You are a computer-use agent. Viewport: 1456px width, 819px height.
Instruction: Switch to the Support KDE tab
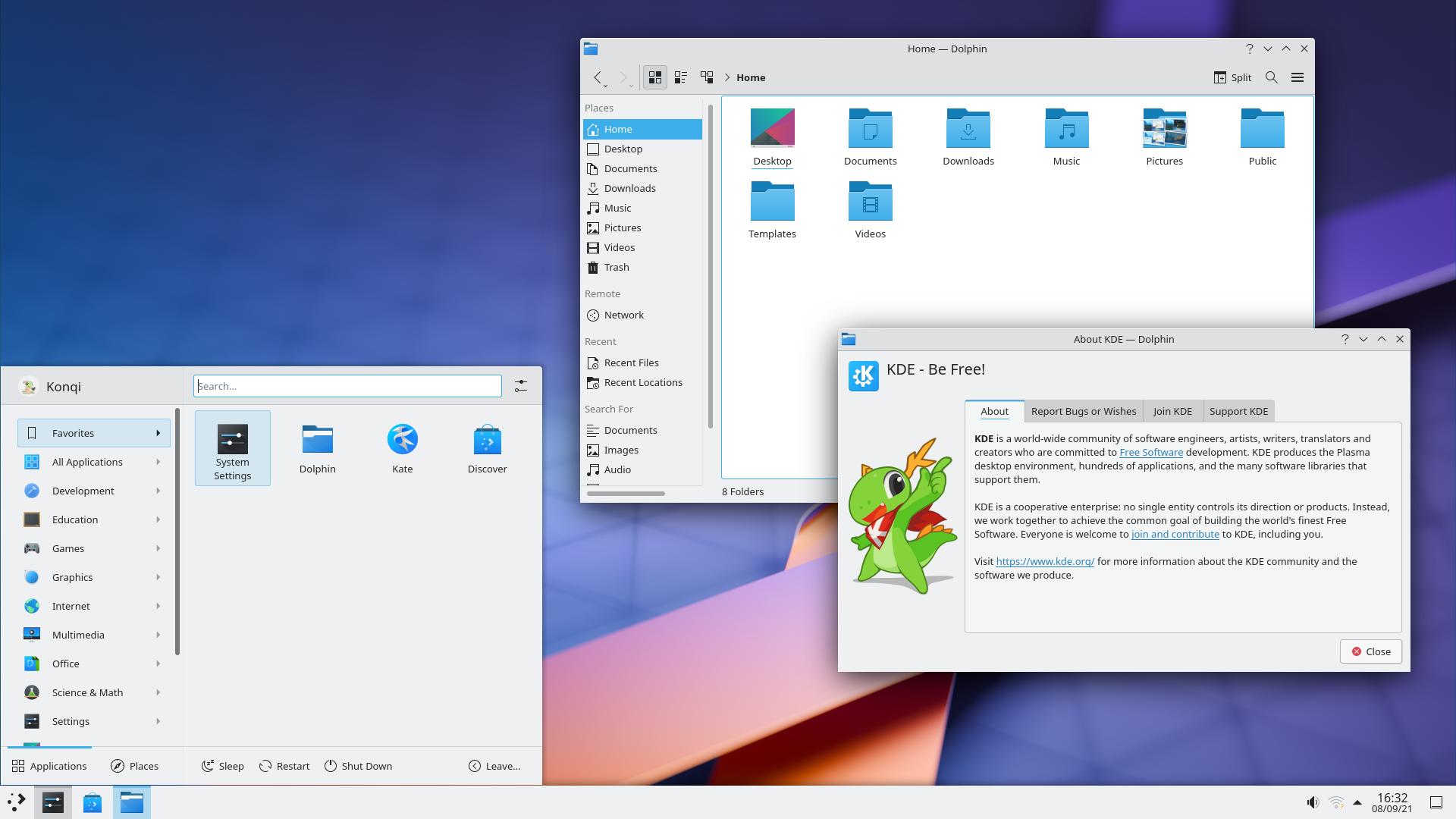click(1238, 411)
